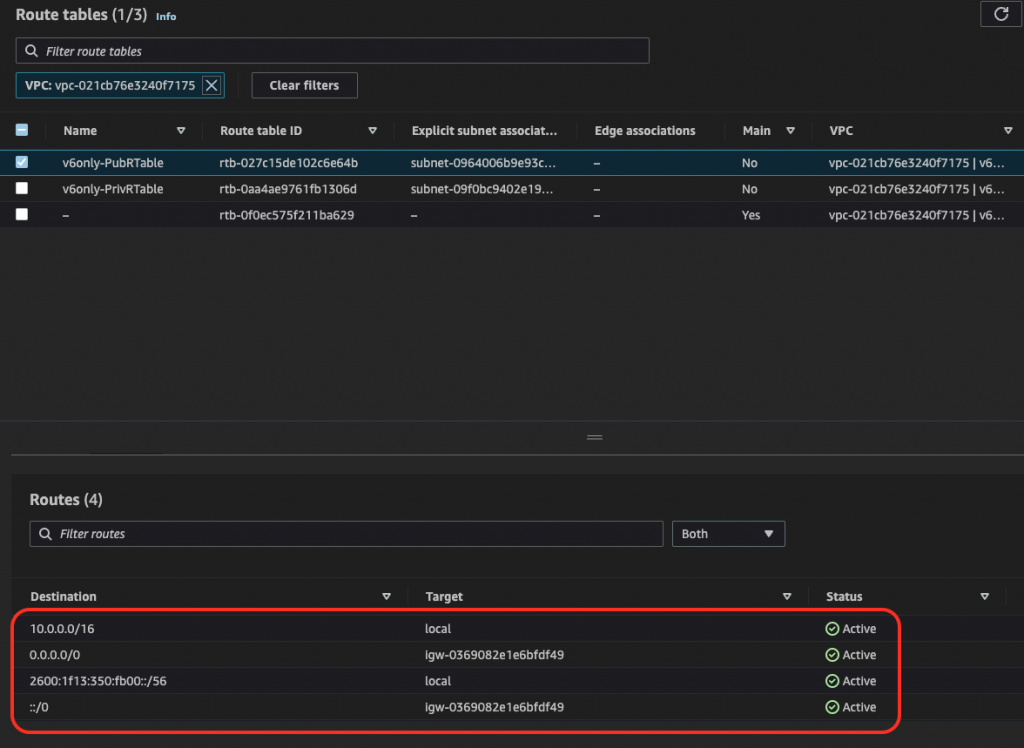Click the refresh route tables icon
This screenshot has height=748, width=1024.
[1001, 14]
